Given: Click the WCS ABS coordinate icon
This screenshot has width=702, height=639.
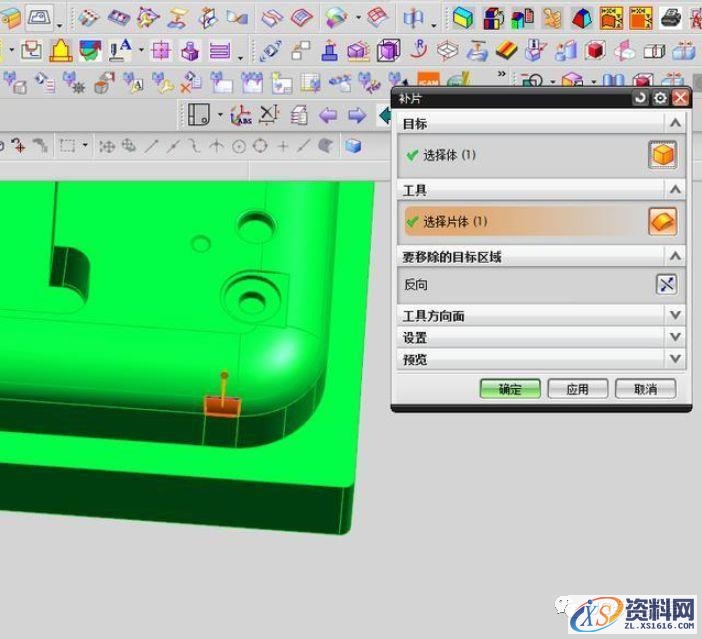Looking at the screenshot, I should click(240, 116).
